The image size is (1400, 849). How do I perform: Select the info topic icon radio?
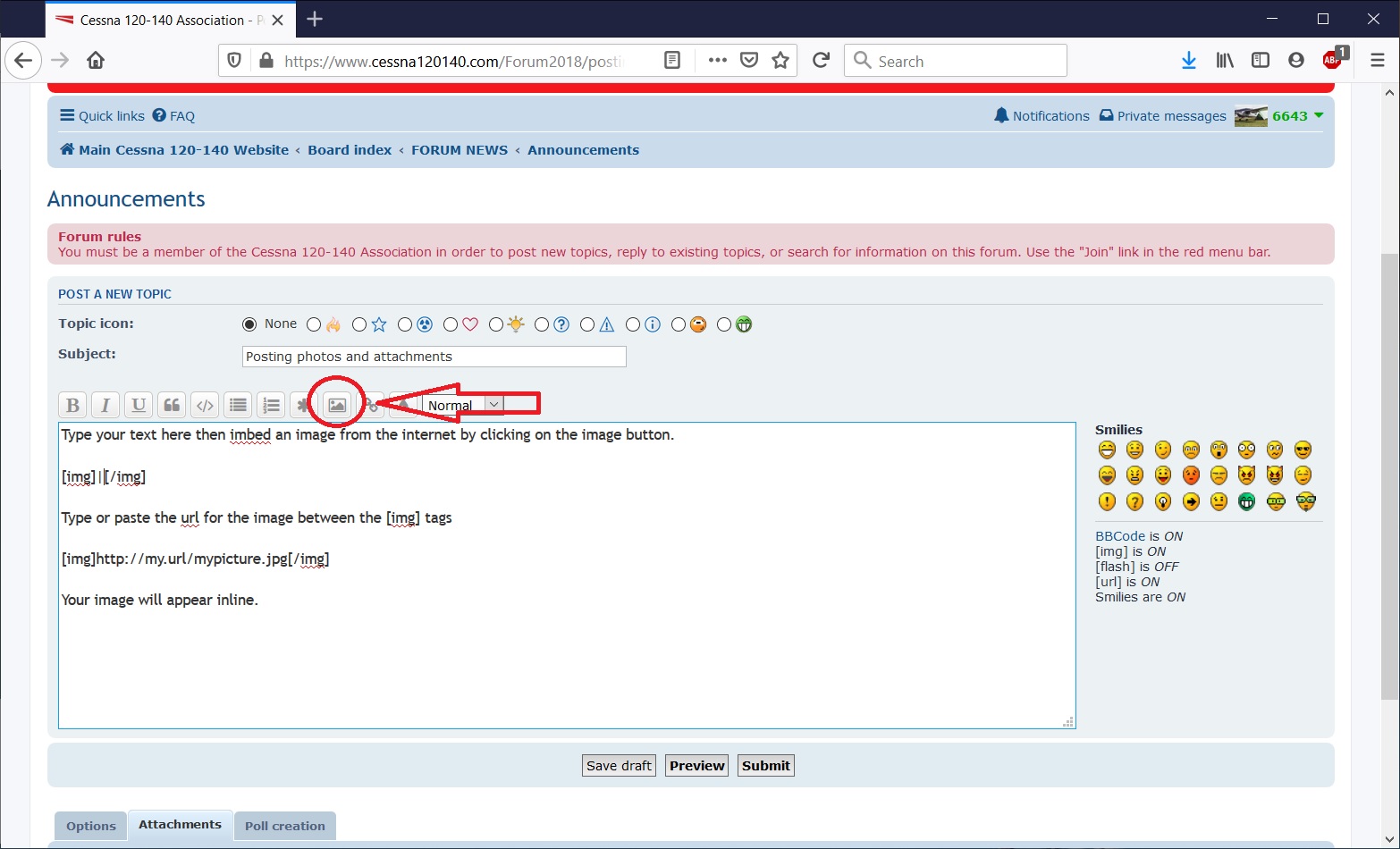(x=633, y=324)
